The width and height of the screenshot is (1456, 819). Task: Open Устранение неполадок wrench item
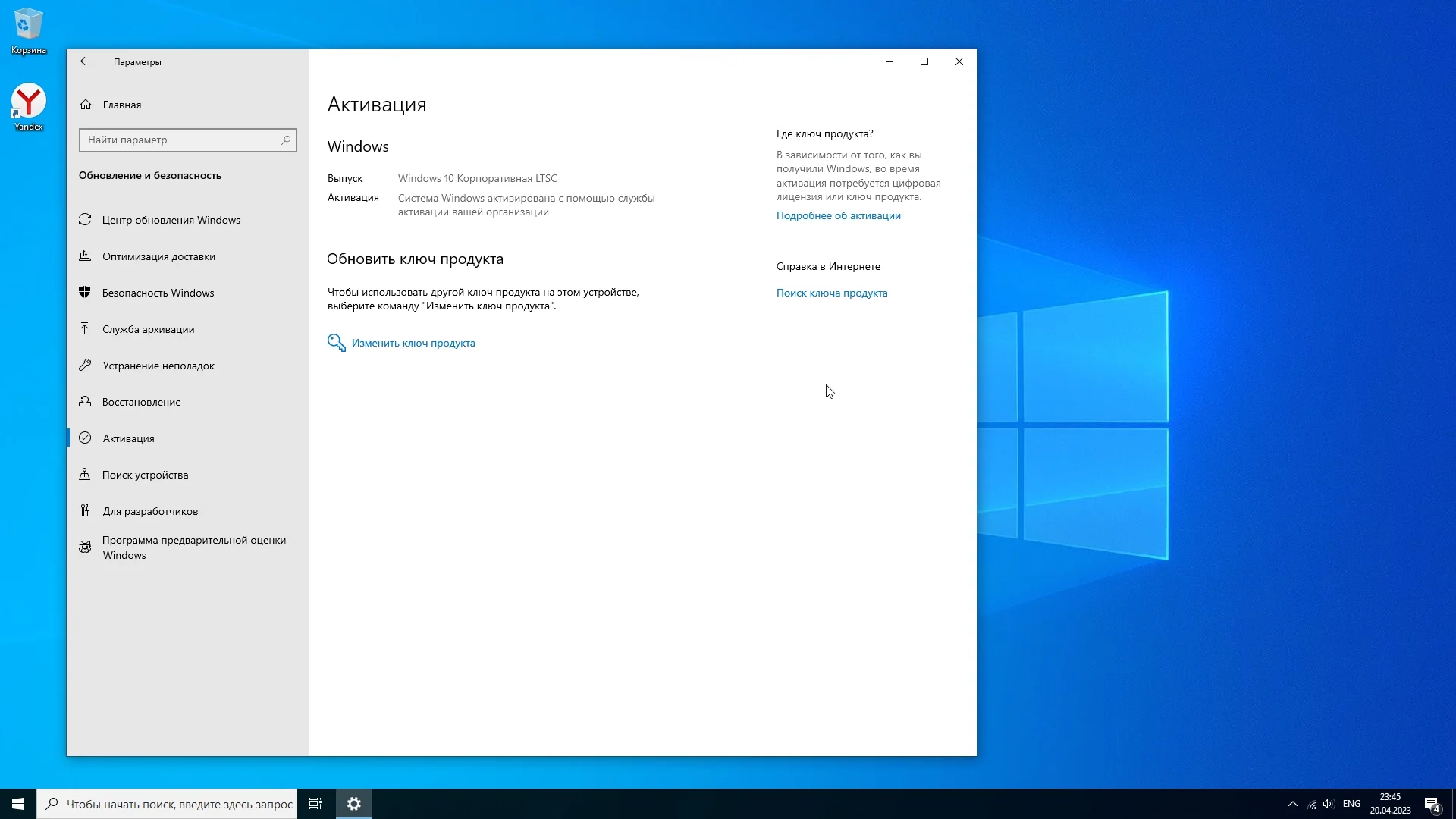click(x=158, y=366)
